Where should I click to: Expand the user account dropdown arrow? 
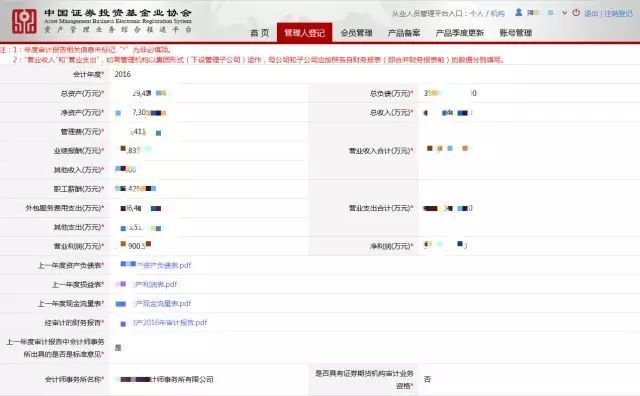(564, 13)
